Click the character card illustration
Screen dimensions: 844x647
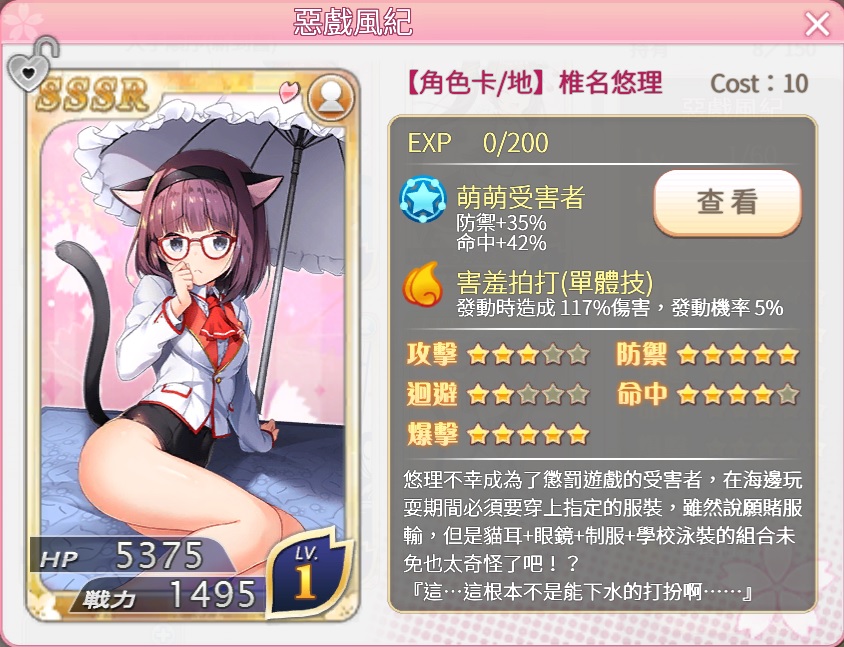coord(193,344)
